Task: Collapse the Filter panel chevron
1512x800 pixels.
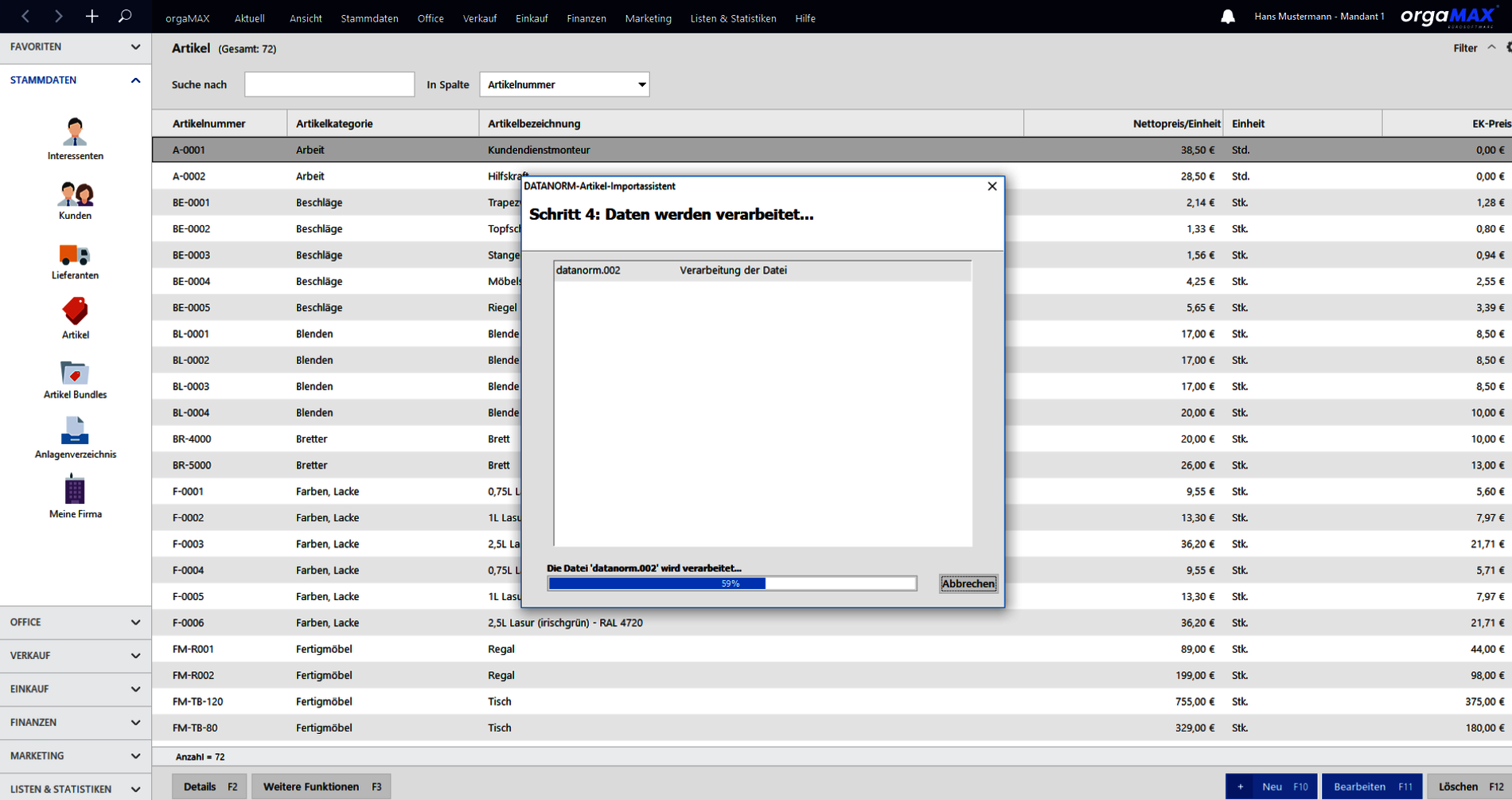Action: 1491,48
